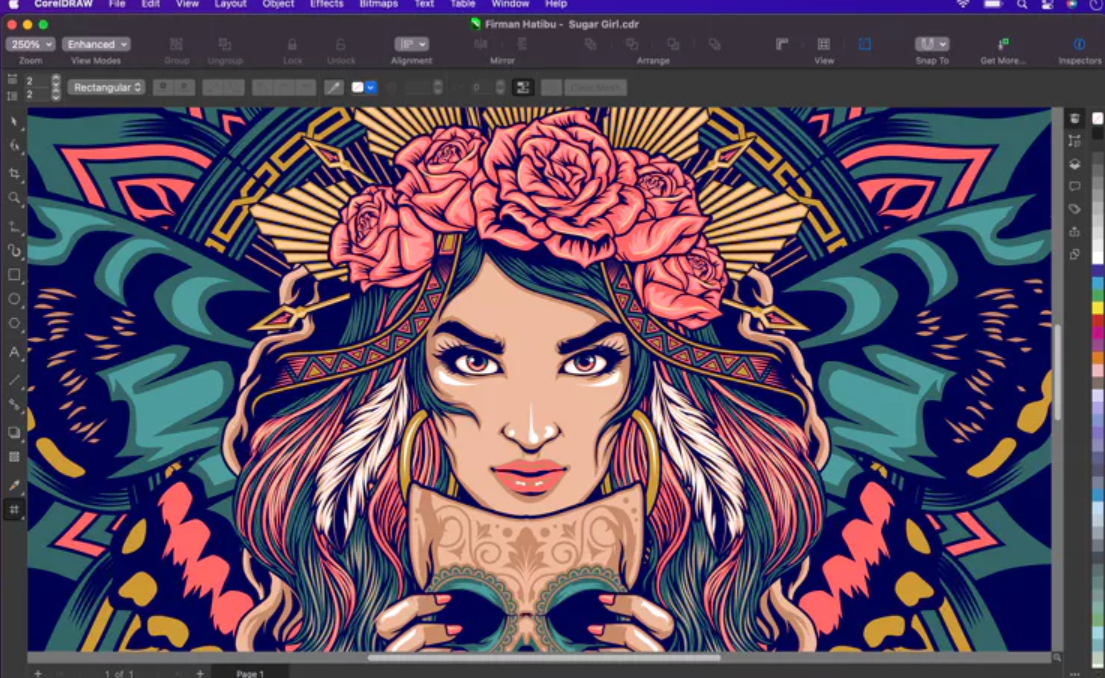This screenshot has height=678, width=1105.
Task: Open the Apple menu
Action: pyautogui.click(x=13, y=4)
